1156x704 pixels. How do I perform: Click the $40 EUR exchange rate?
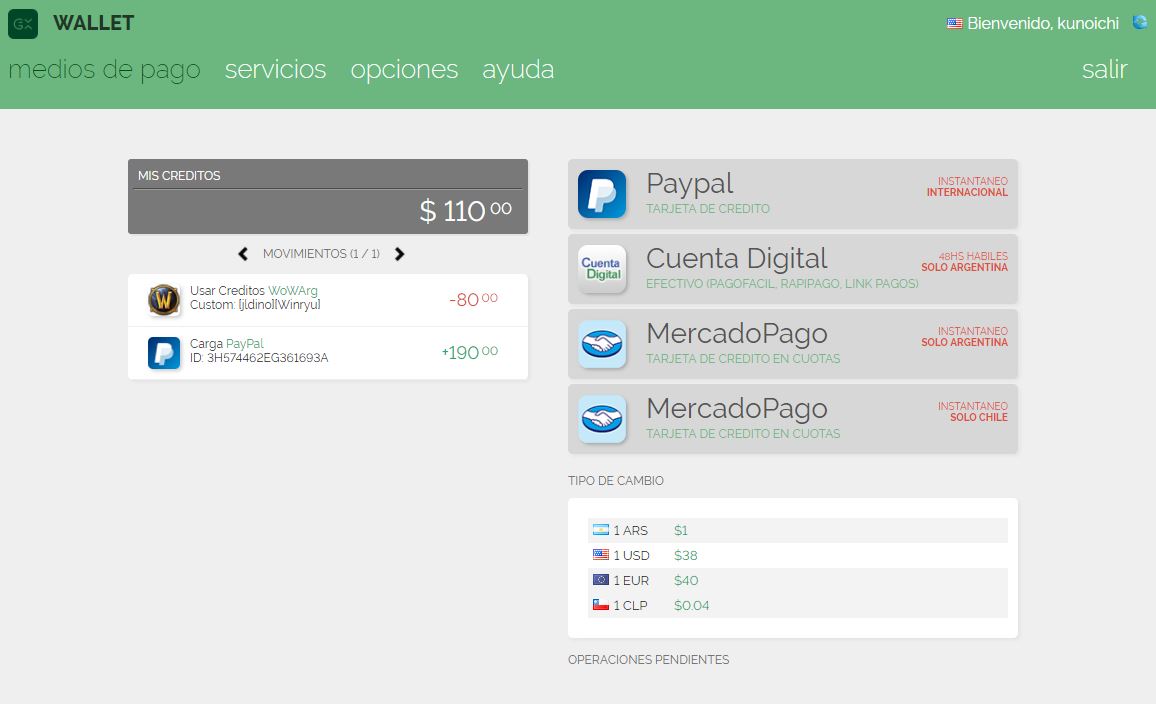[686, 580]
